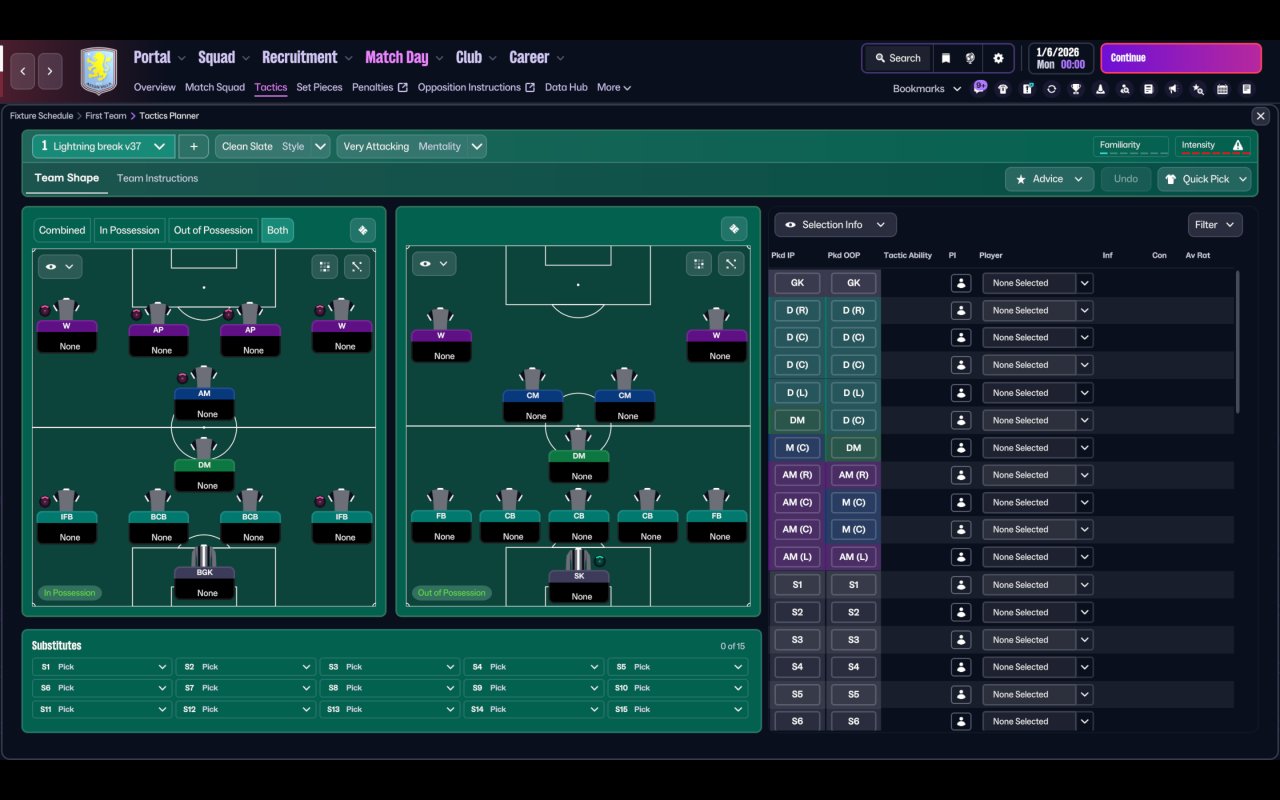1280x800 pixels.
Task: Click the tactic Familiarity progress bar
Action: [x=1131, y=146]
